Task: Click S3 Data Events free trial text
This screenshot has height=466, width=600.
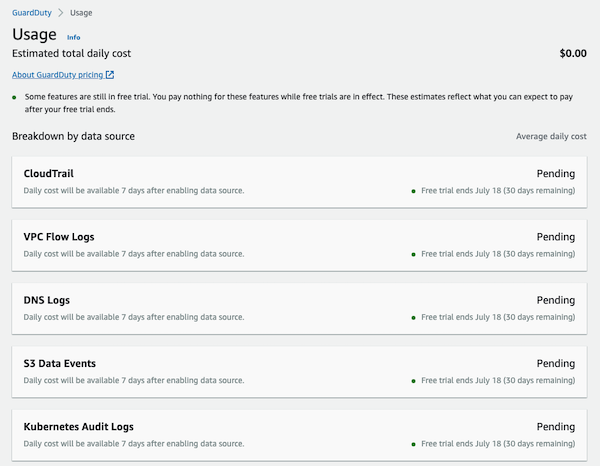Action: pyautogui.click(x=498, y=380)
